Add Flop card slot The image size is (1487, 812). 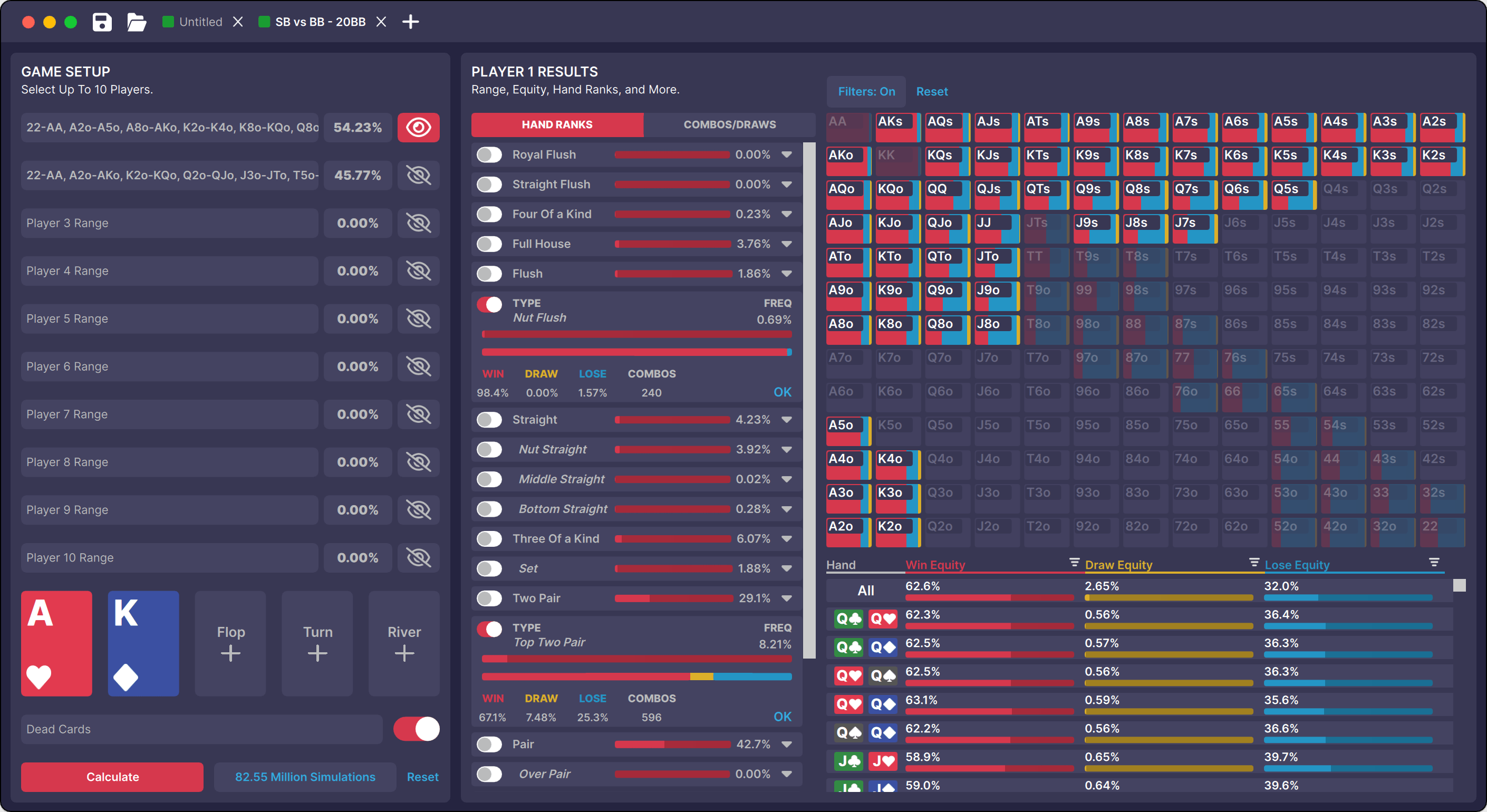coord(230,643)
